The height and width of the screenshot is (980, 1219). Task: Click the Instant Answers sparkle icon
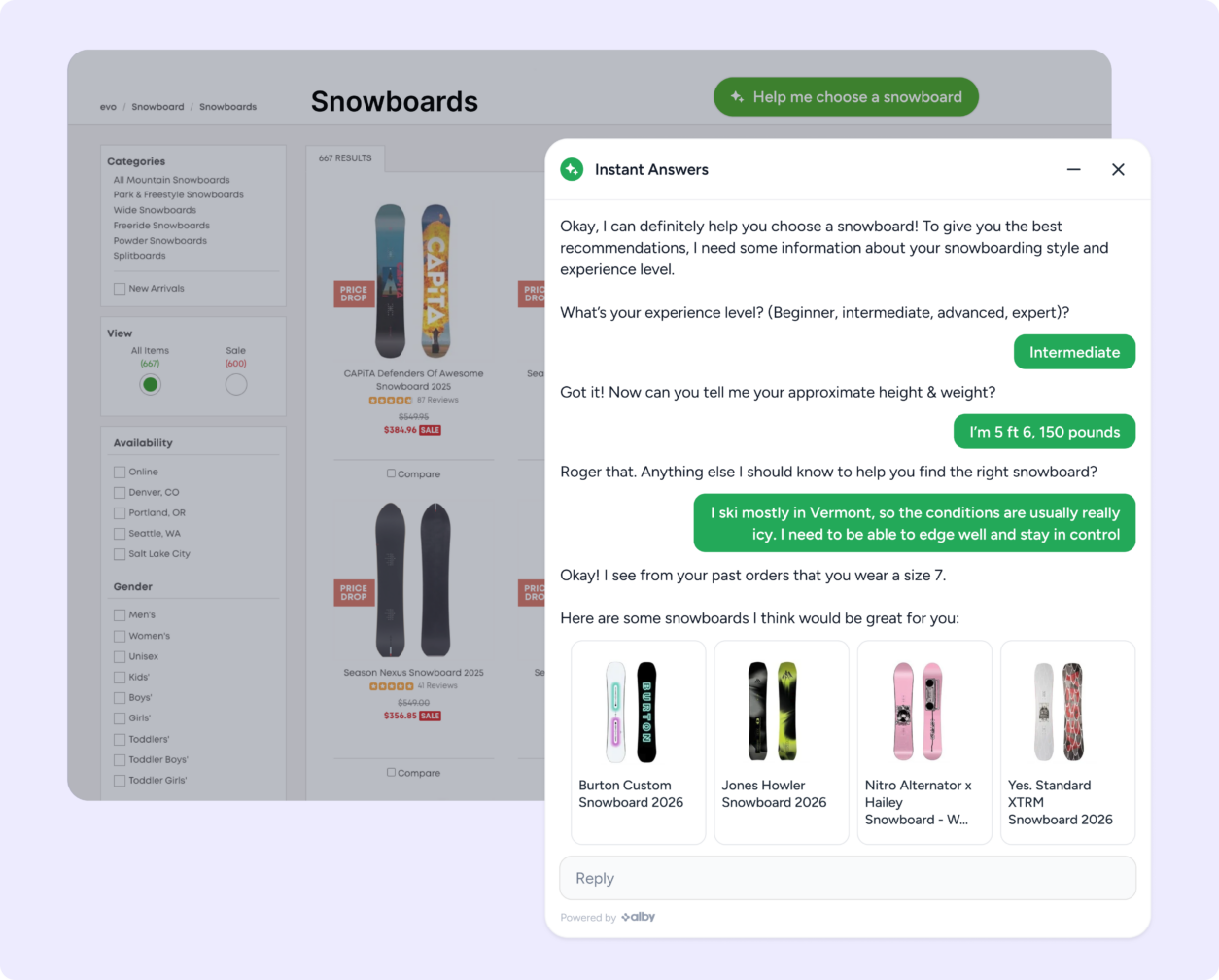pos(572,169)
